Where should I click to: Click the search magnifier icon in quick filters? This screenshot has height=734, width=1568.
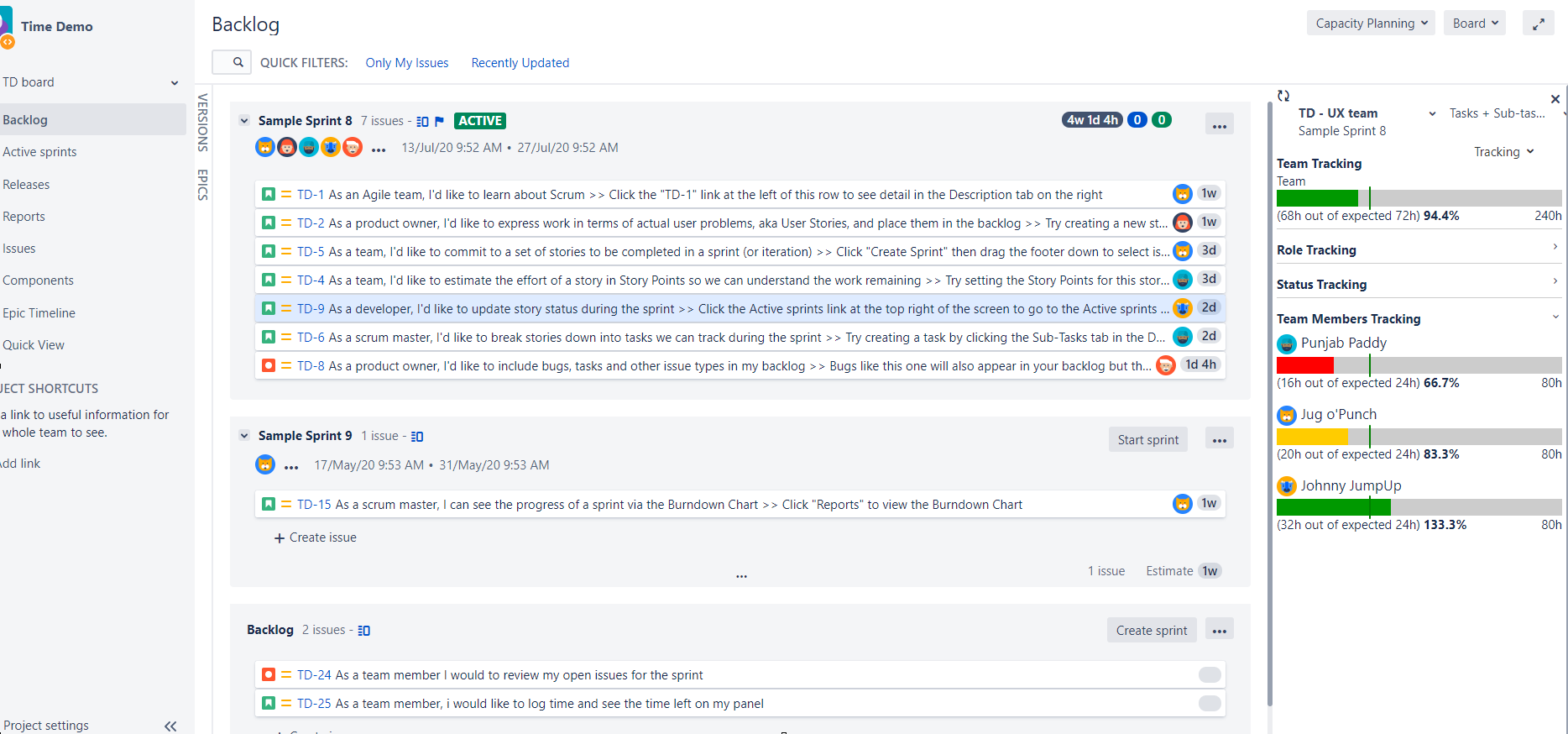238,62
